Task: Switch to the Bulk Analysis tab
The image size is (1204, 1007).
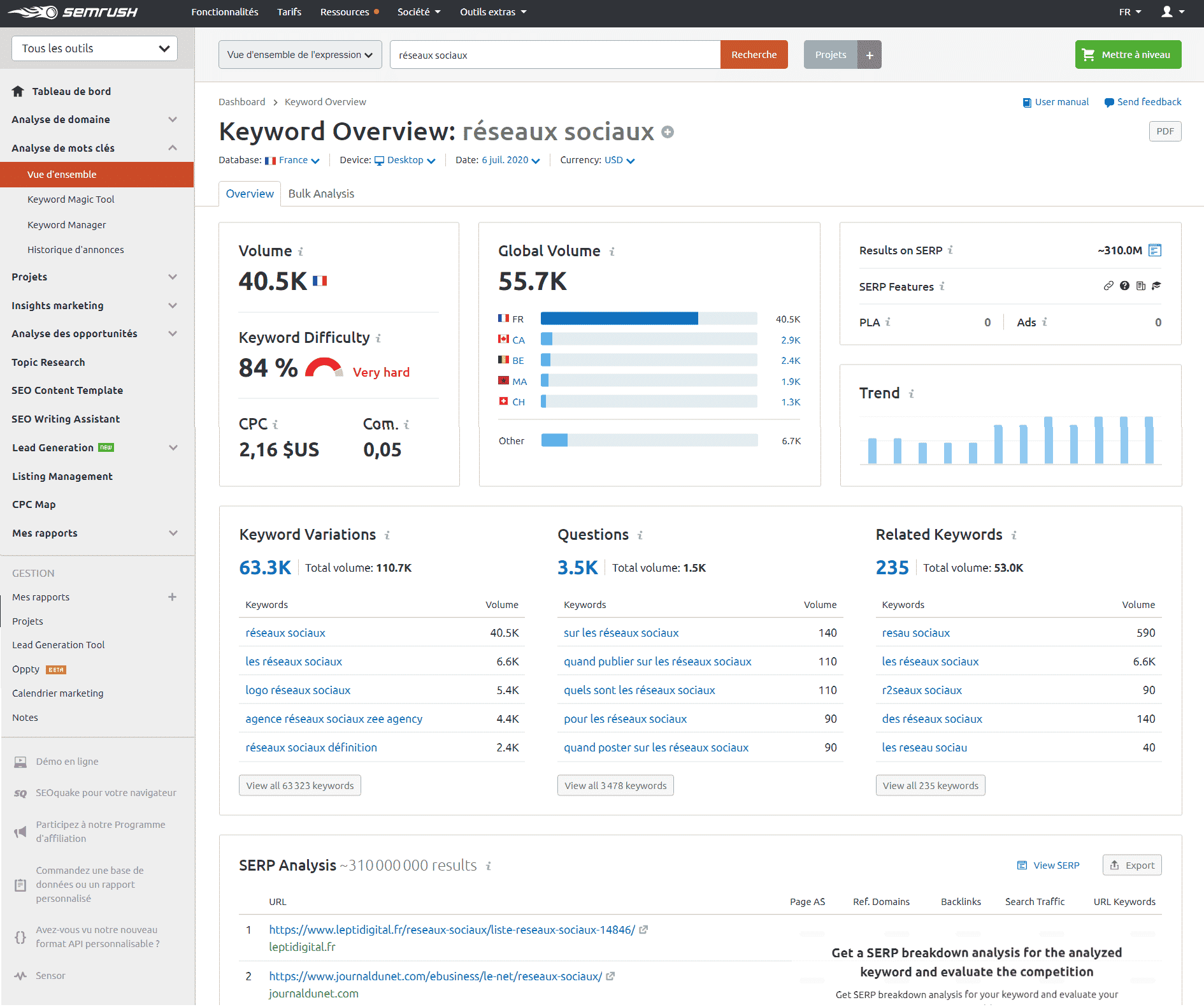Action: click(321, 194)
